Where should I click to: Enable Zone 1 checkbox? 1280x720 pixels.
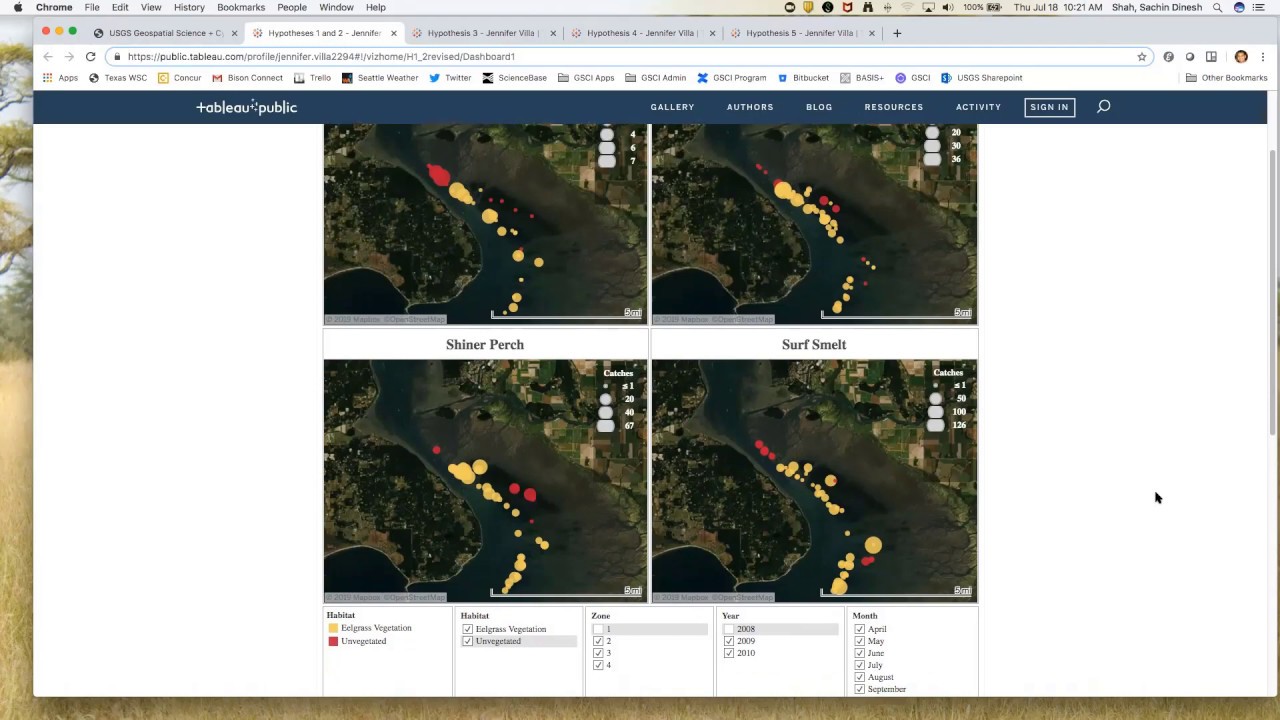coord(598,629)
